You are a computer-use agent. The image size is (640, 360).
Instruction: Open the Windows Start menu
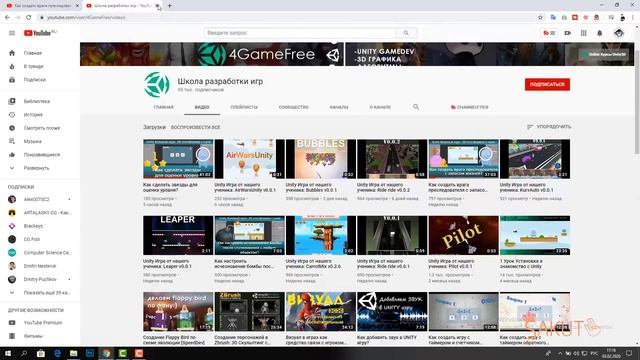pos(8,353)
